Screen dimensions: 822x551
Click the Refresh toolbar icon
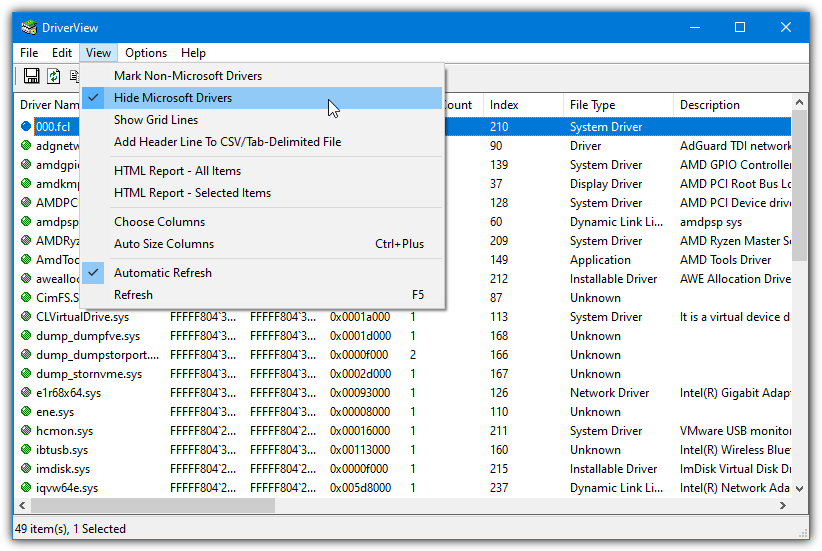53,76
